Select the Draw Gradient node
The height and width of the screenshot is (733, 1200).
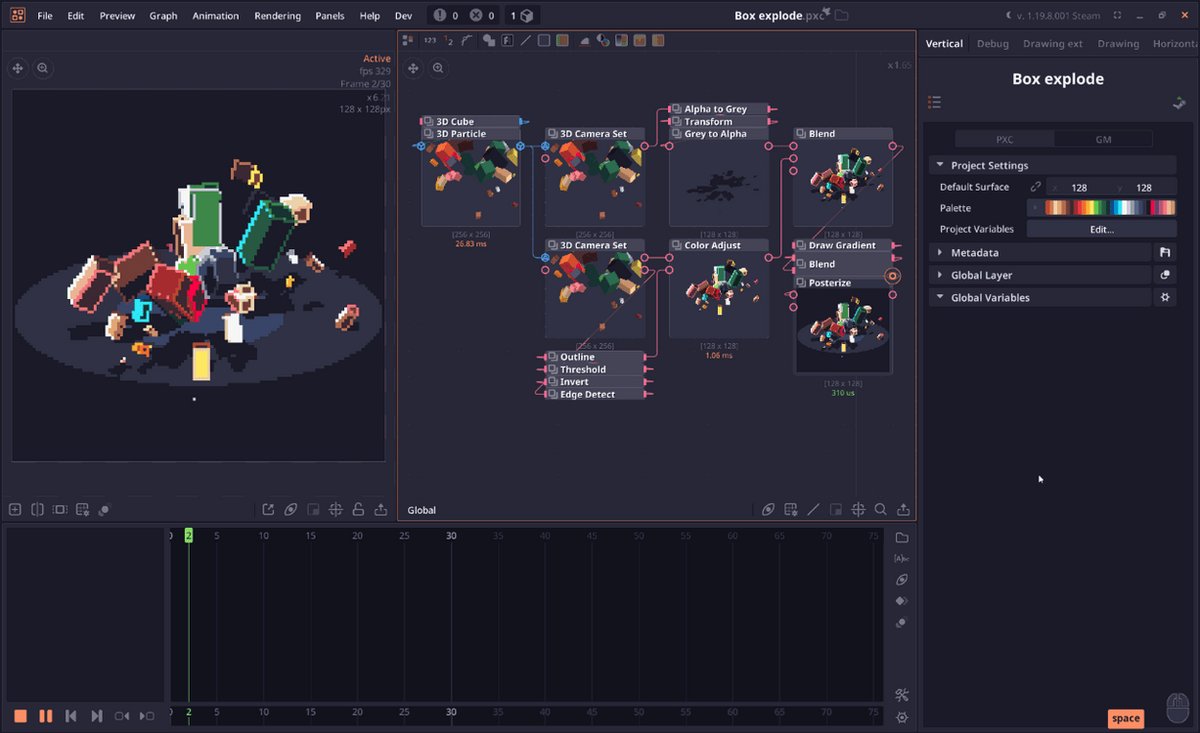[x=843, y=245]
